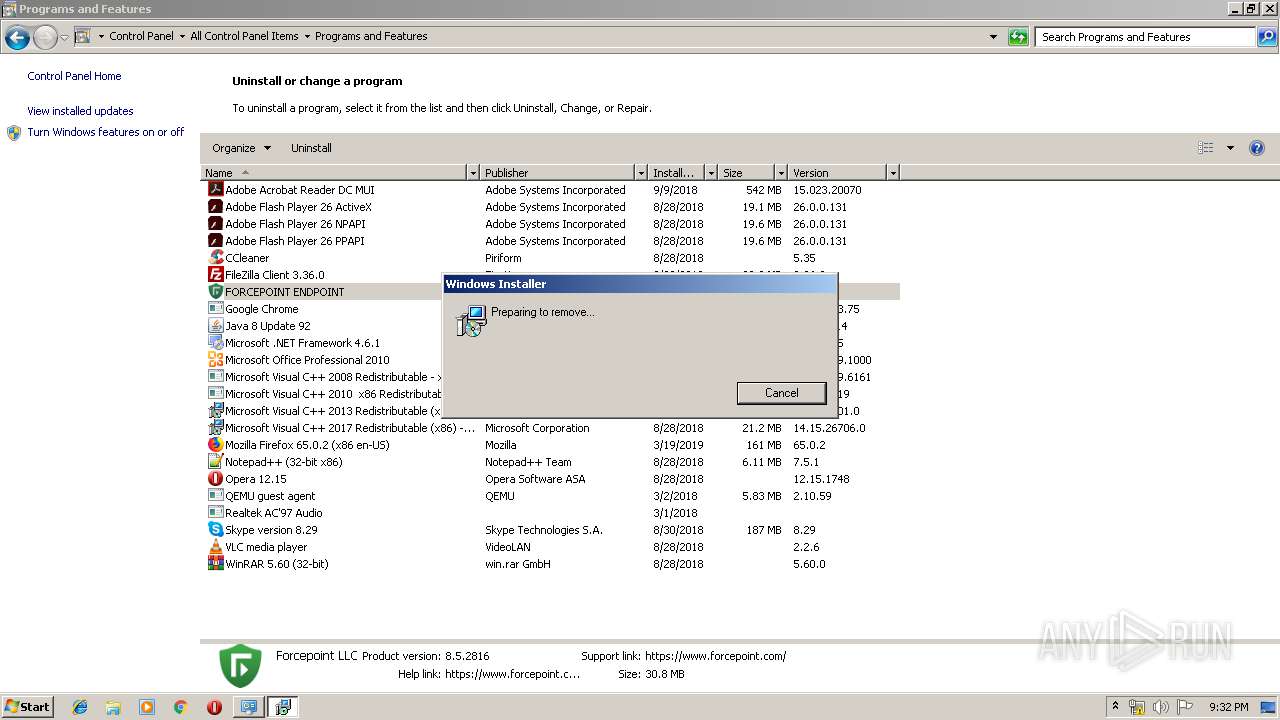
Task: Open the Installed On column filter dropdown
Action: coord(711,173)
